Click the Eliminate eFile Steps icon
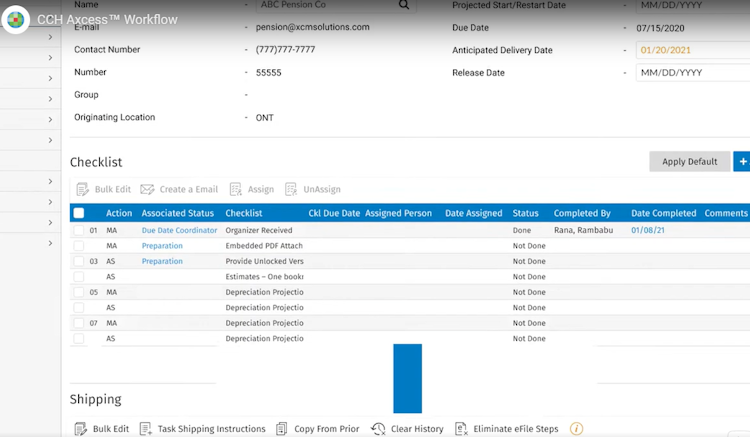The width and height of the screenshot is (750, 437). 461,429
